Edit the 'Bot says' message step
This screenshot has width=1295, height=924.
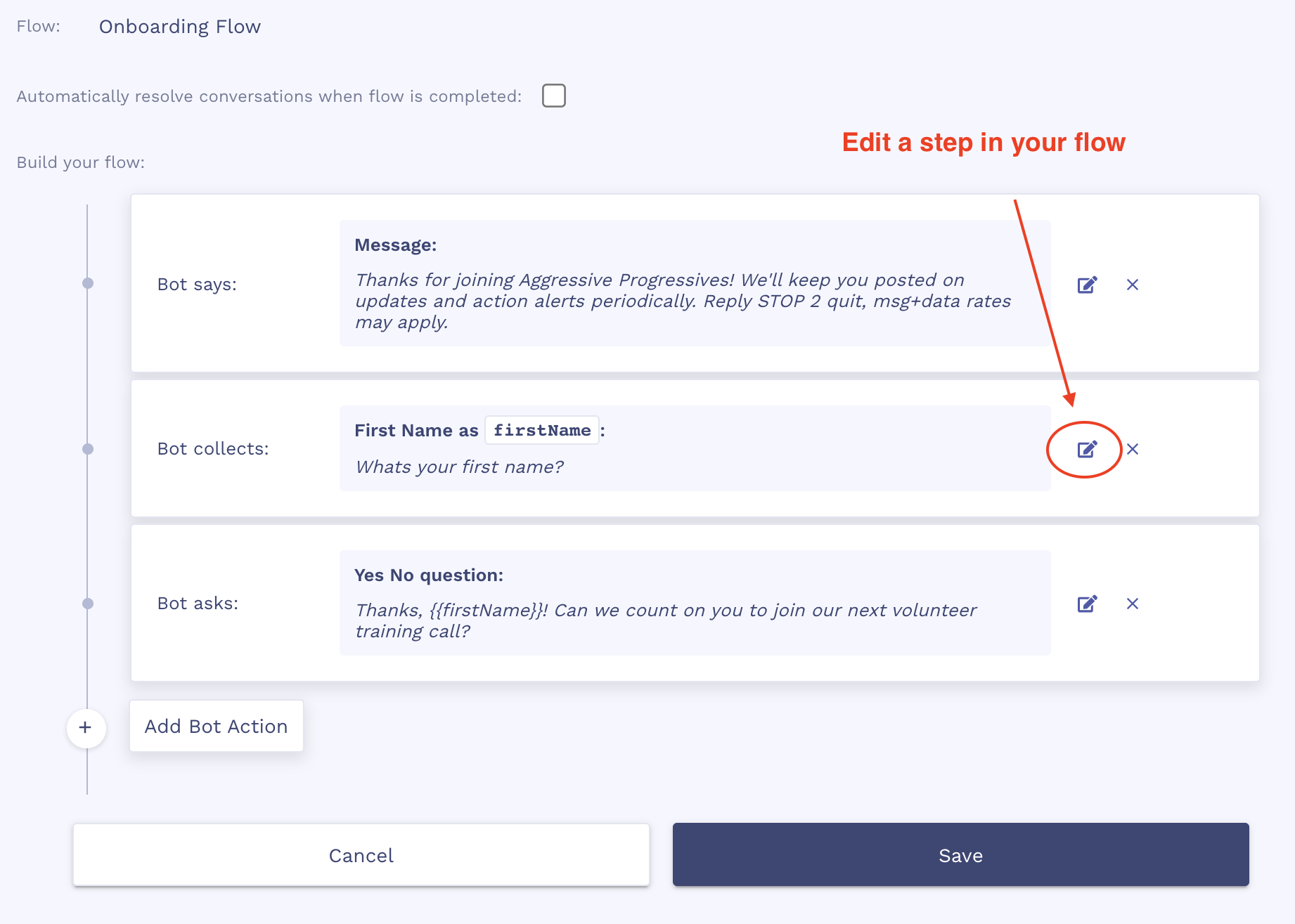click(x=1087, y=285)
